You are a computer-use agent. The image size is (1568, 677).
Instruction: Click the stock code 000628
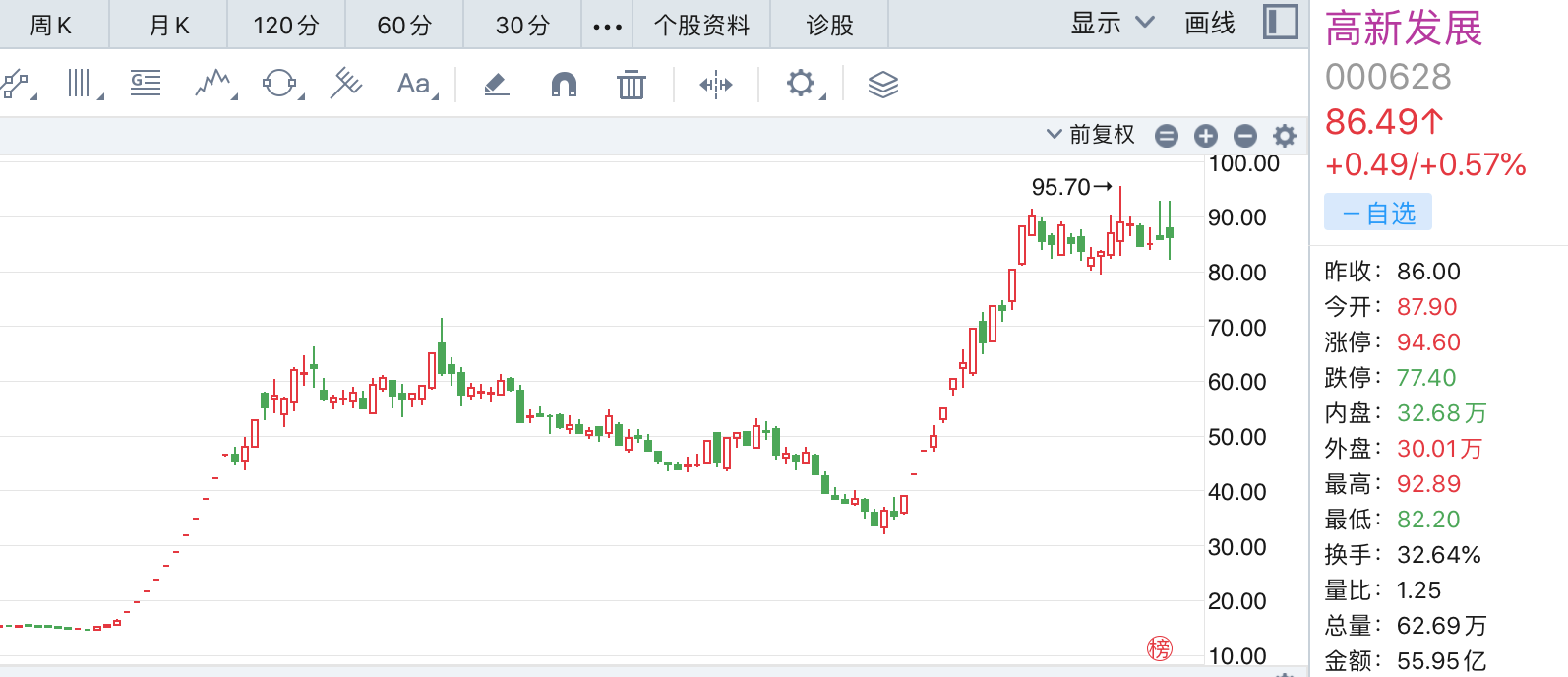click(1388, 77)
